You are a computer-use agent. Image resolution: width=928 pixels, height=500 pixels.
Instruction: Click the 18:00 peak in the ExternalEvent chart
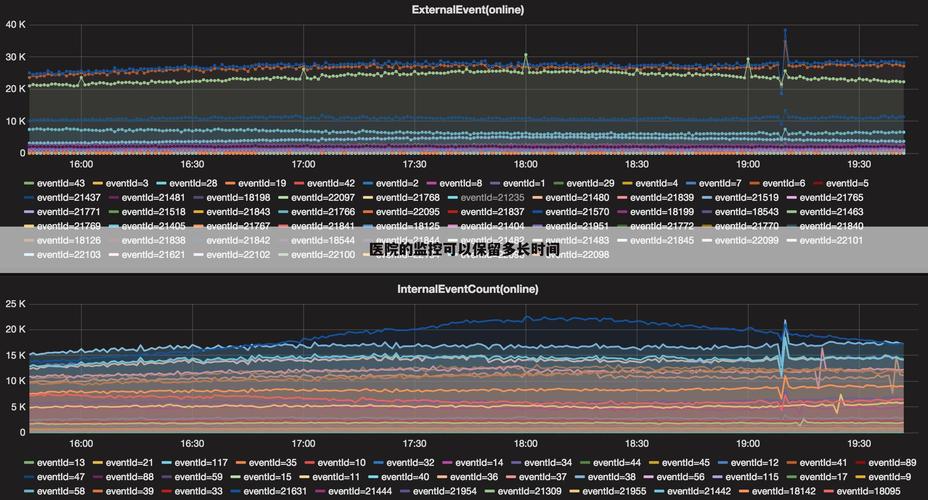pos(526,56)
